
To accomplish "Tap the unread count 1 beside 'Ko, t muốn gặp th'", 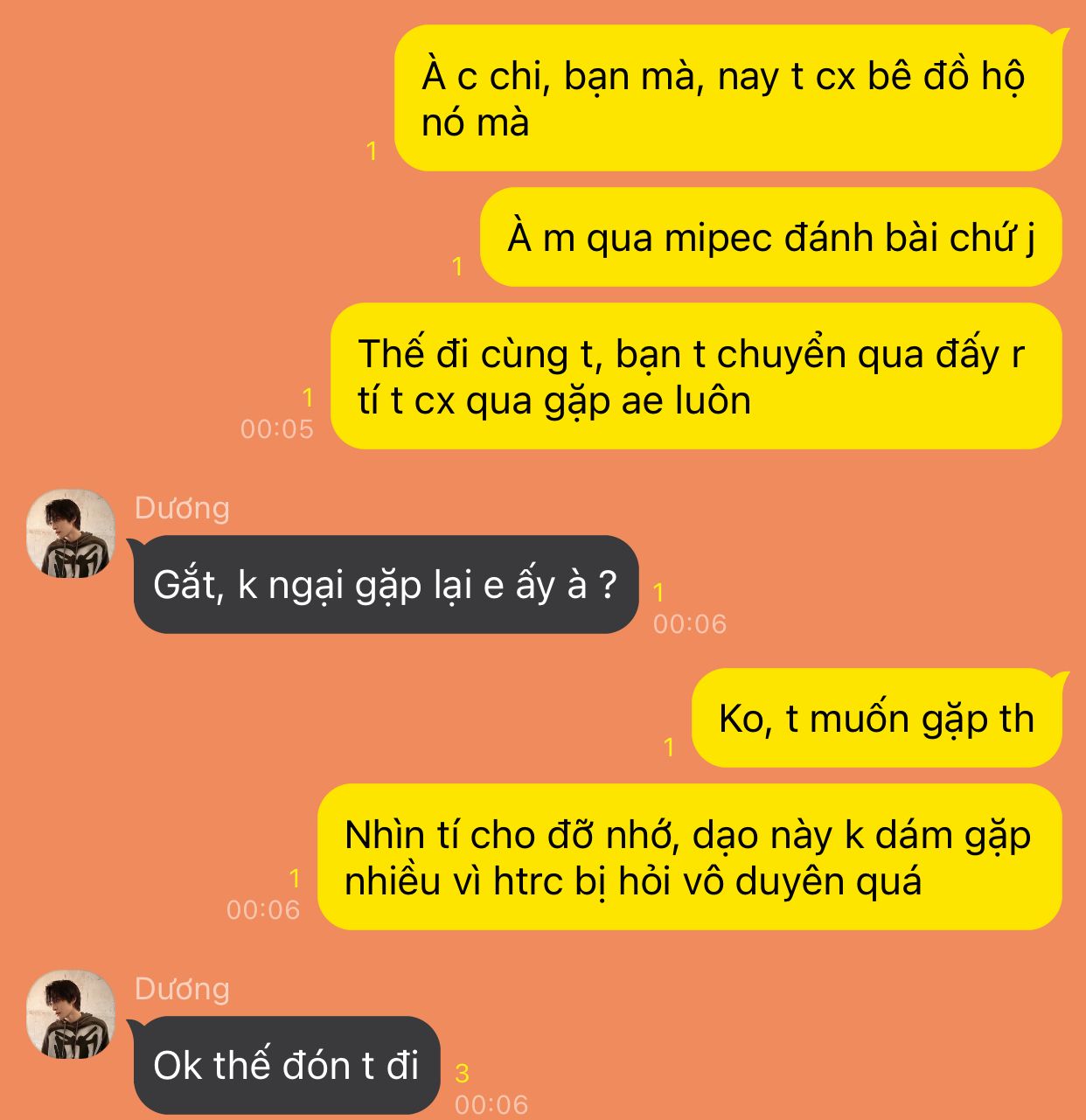I will [669, 748].
